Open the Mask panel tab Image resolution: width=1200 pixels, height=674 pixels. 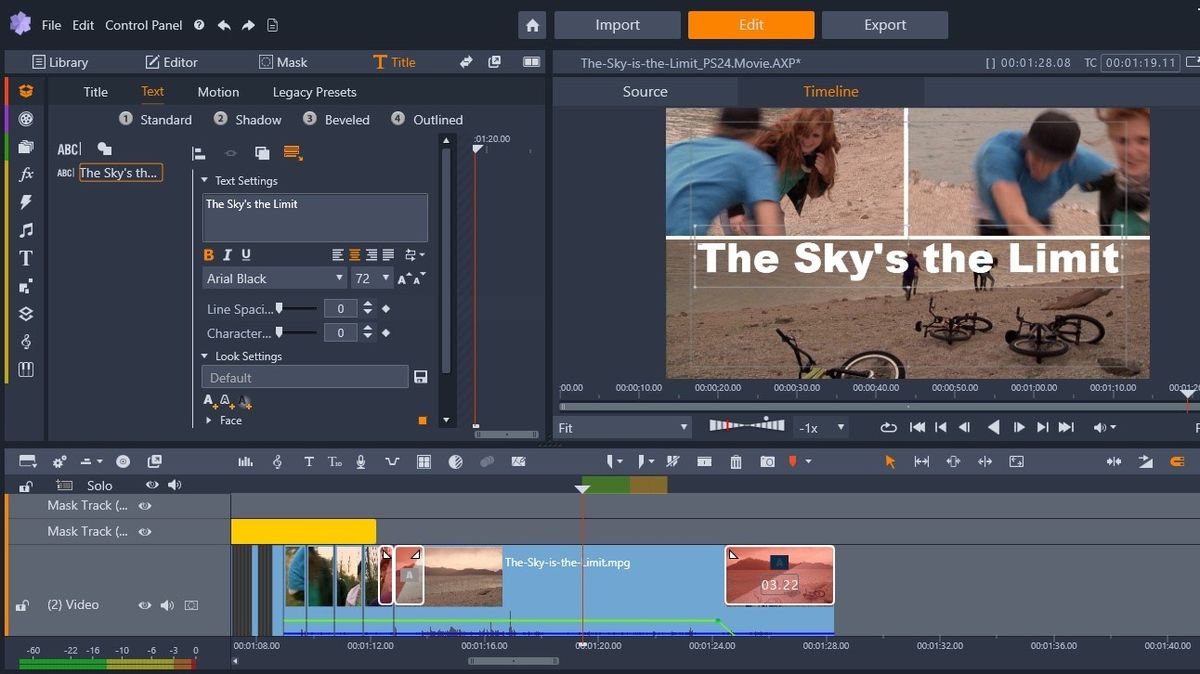pyautogui.click(x=284, y=61)
